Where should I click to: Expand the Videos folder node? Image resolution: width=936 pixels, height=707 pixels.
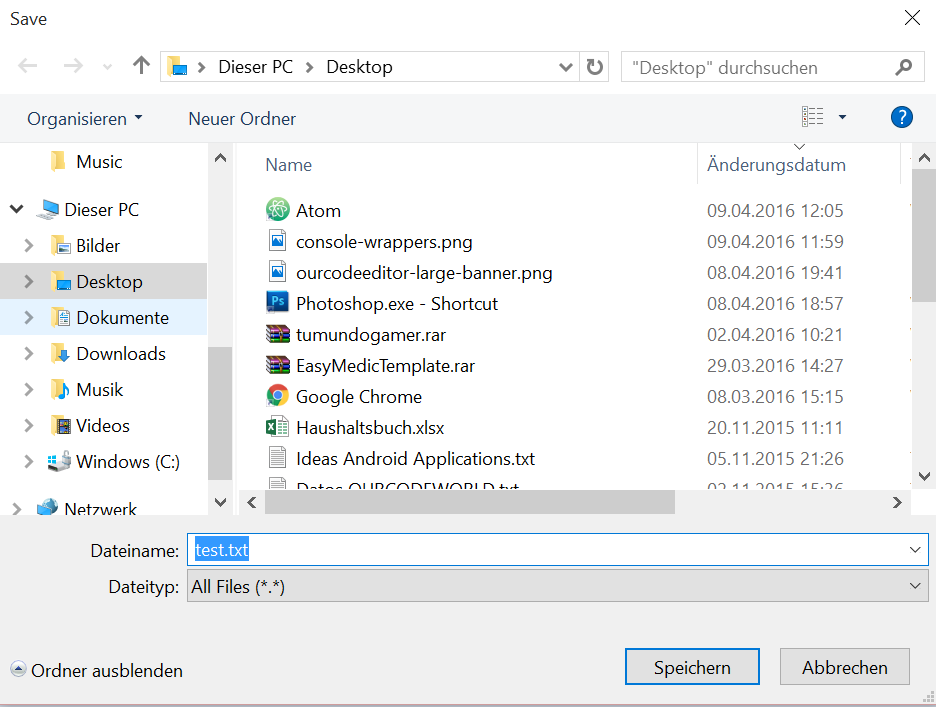tap(29, 425)
